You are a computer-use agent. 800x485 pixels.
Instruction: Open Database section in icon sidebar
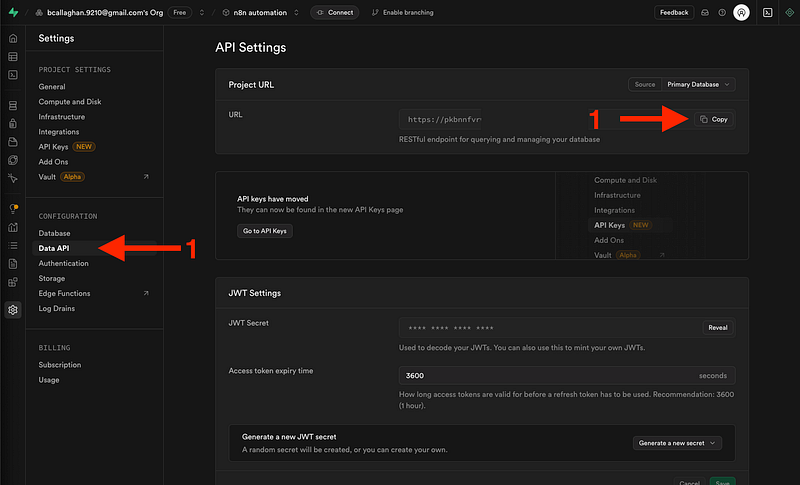pos(12,105)
